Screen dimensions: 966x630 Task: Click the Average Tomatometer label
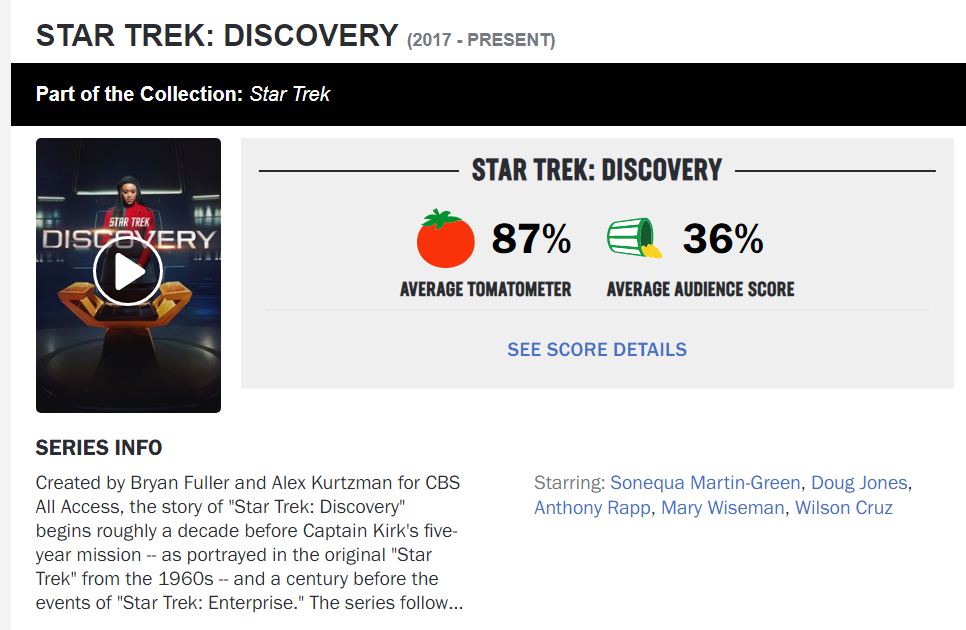click(x=485, y=289)
